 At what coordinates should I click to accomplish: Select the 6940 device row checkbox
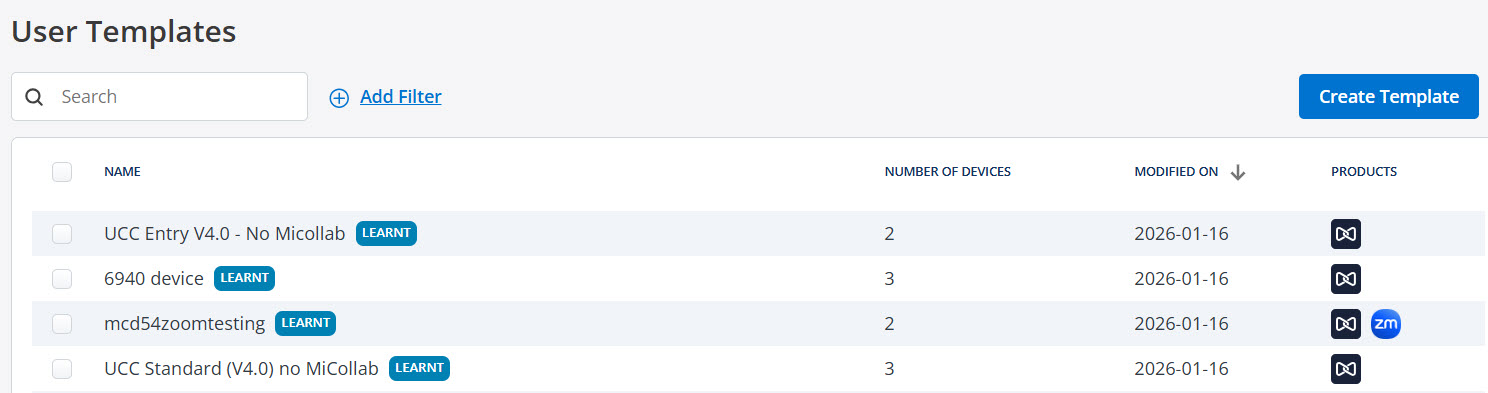click(62, 279)
